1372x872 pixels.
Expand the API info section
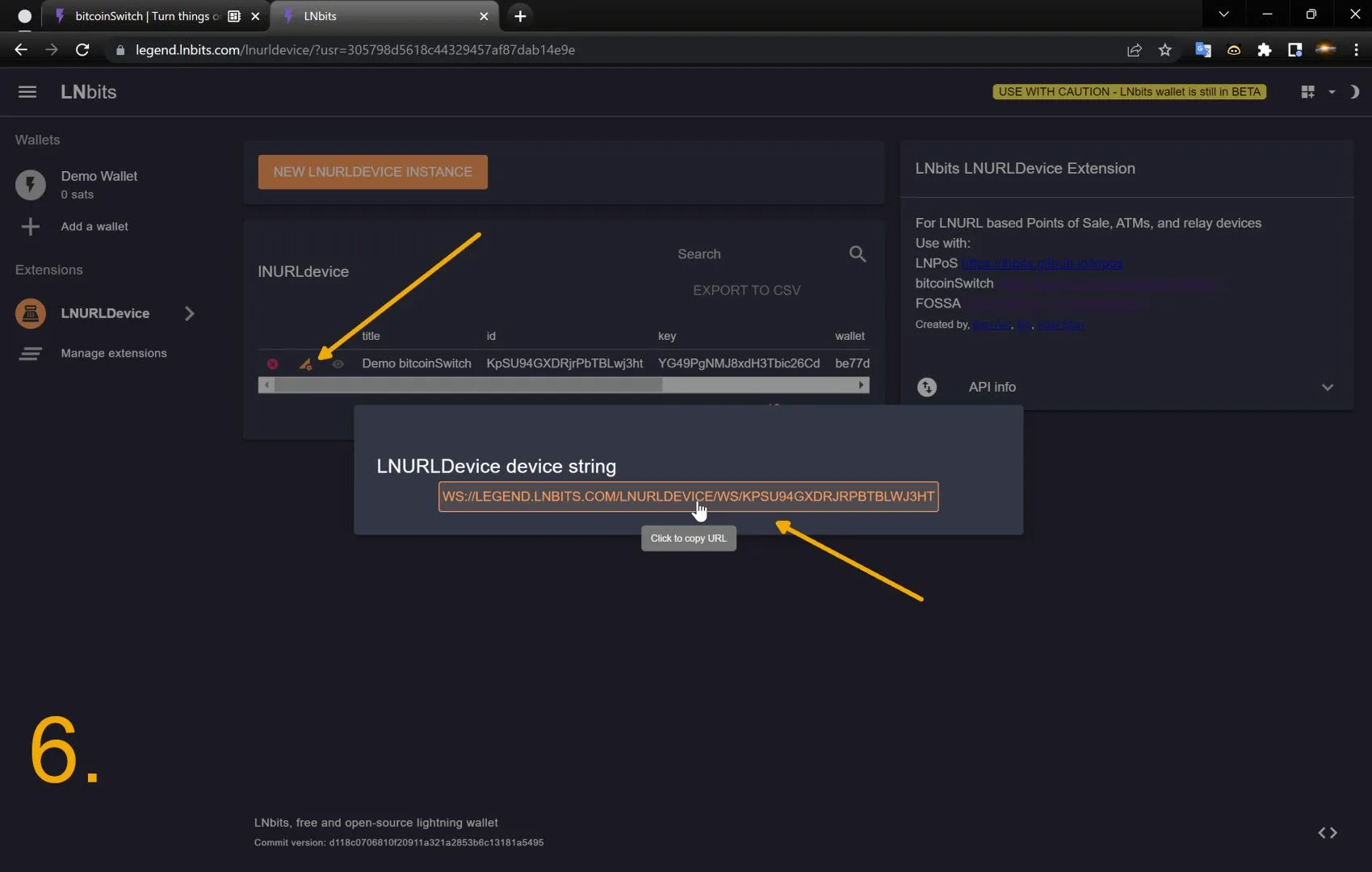click(1327, 388)
